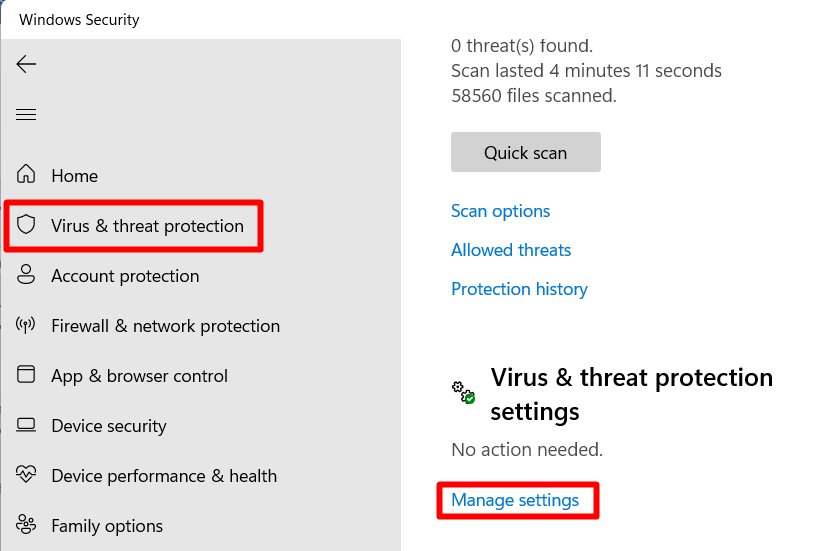Select Device performance & health

coord(164,476)
